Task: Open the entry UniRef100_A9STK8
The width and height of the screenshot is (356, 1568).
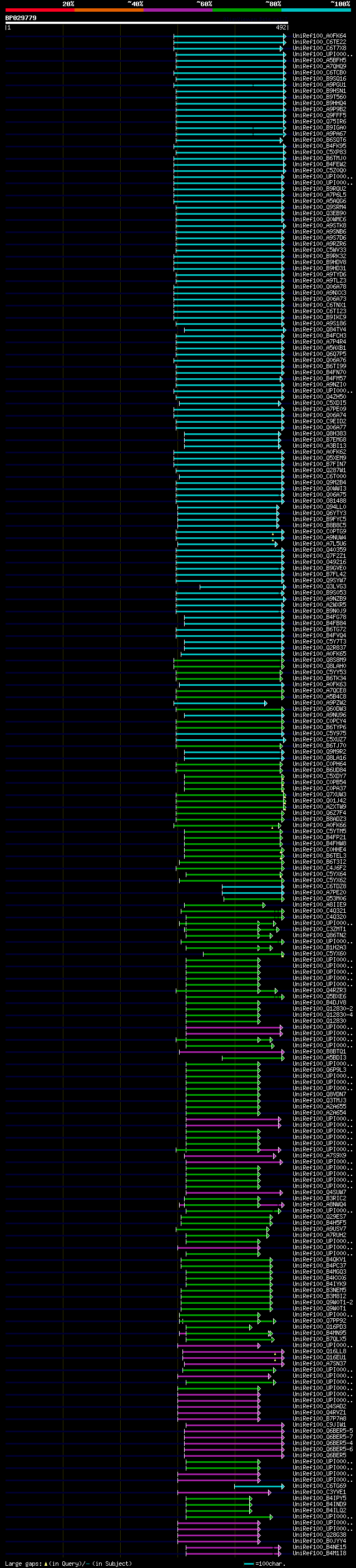Action: [319, 225]
